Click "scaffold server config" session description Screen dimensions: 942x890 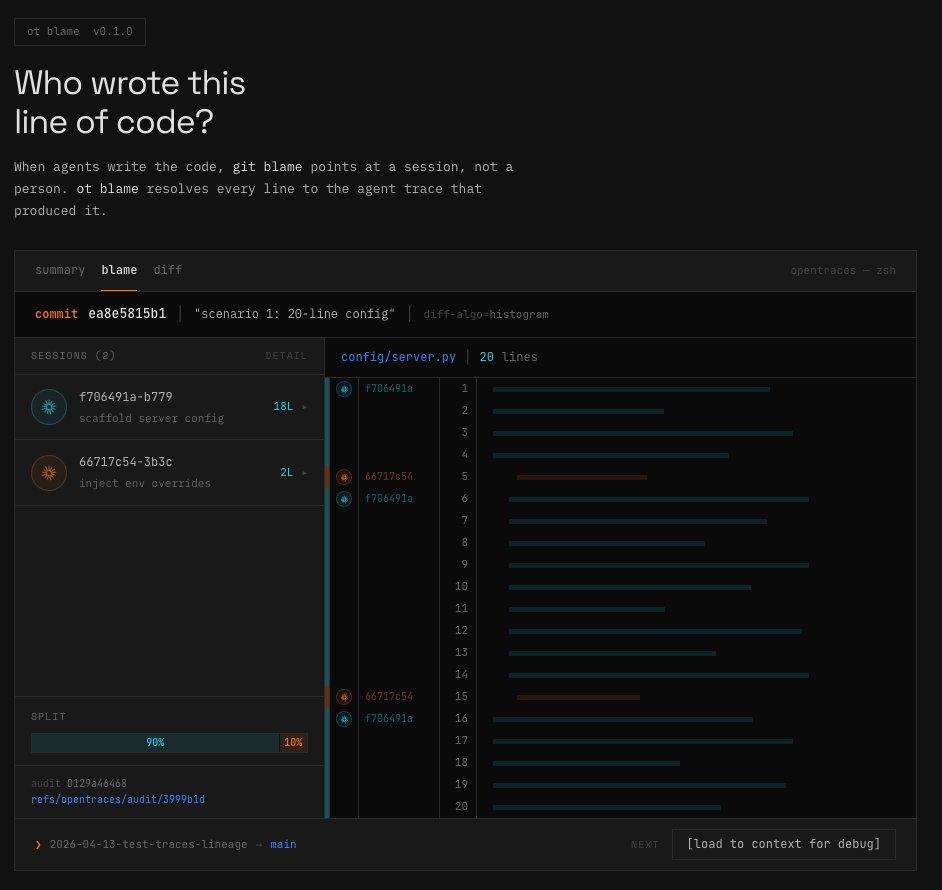click(151, 418)
